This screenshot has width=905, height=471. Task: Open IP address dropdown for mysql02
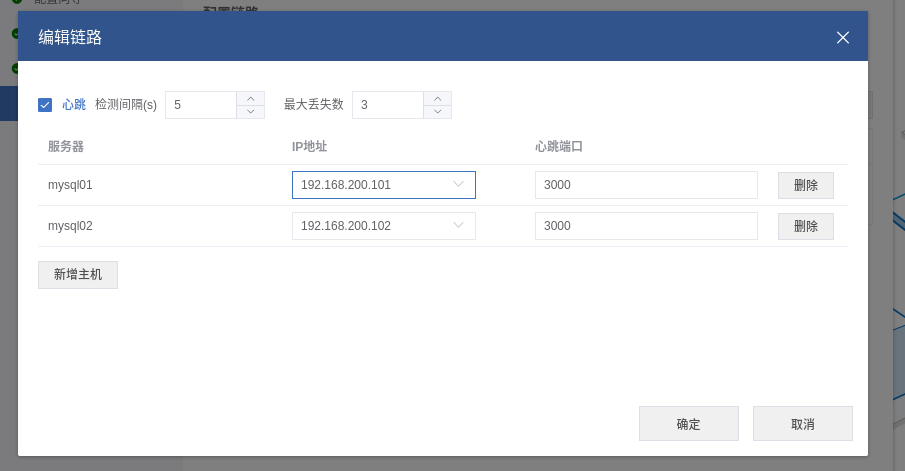pos(383,226)
